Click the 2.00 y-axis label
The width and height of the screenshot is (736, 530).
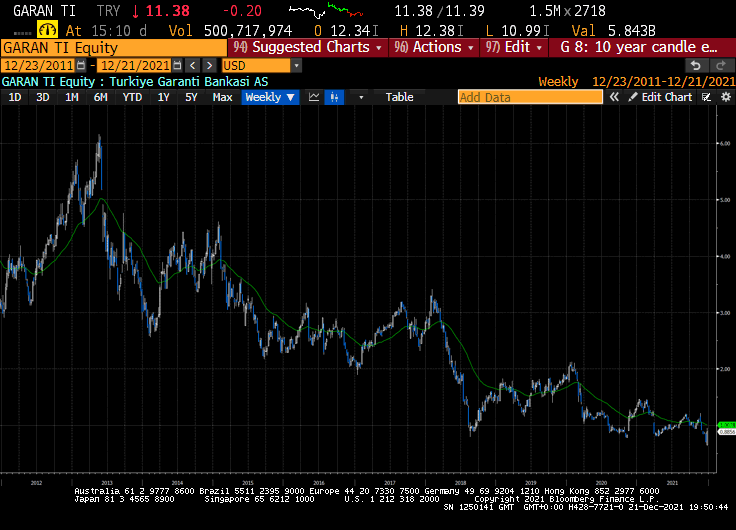tap(725, 369)
